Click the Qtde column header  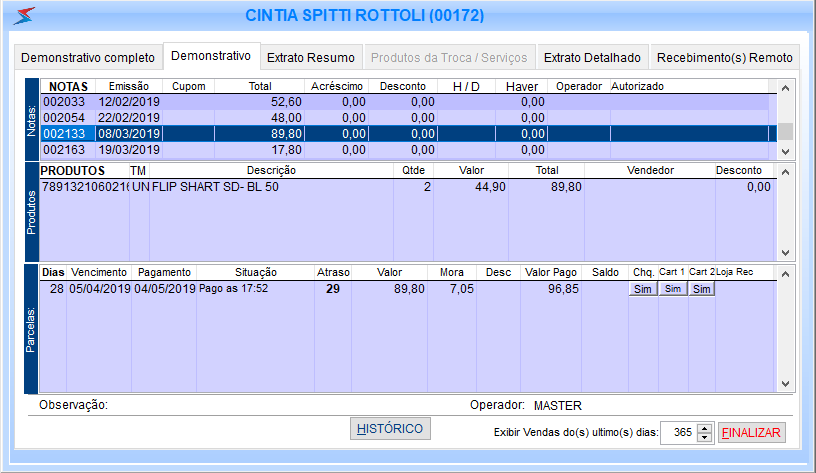coord(413,171)
